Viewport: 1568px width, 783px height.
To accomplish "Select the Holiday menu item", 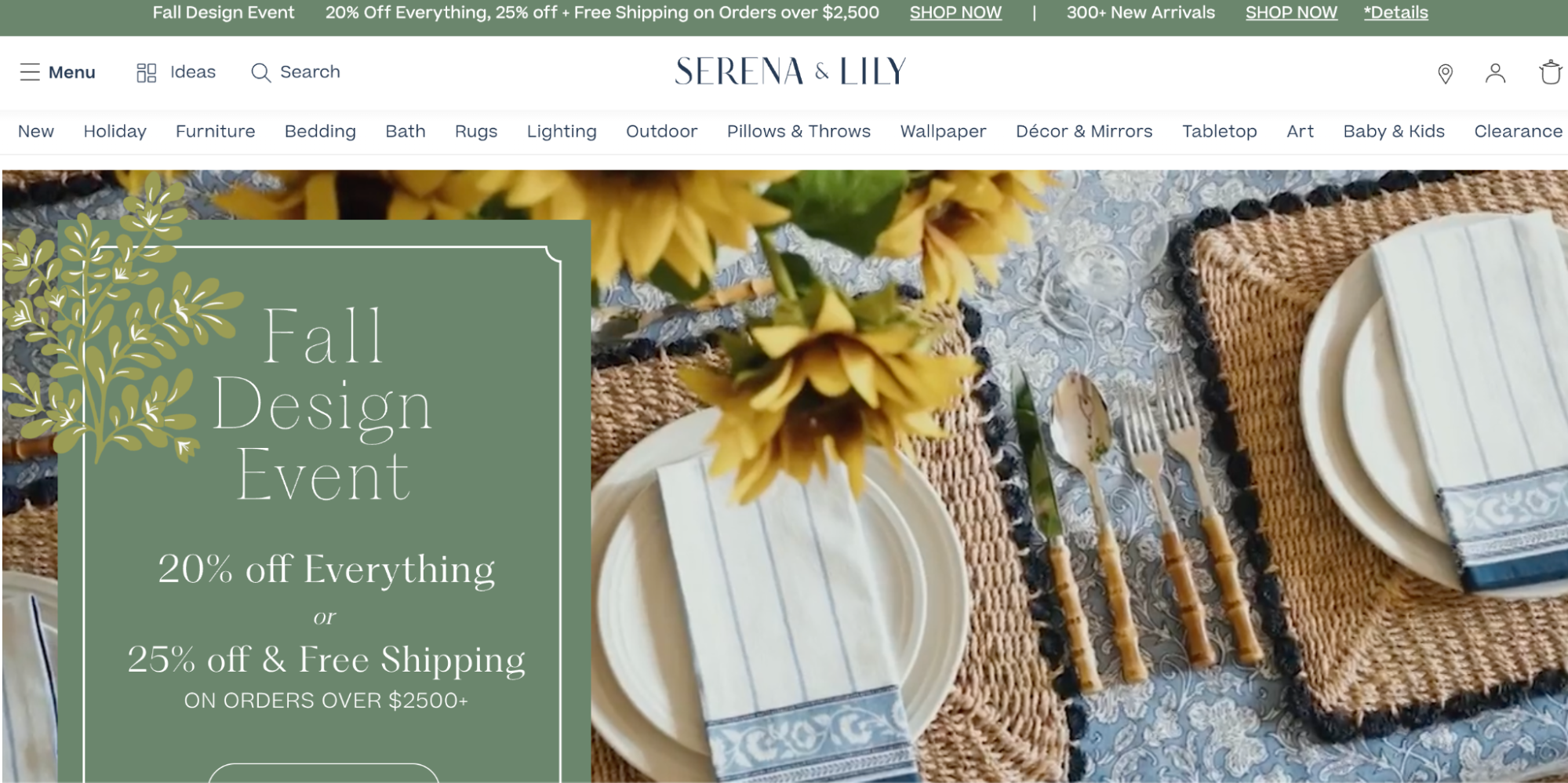I will [x=115, y=131].
